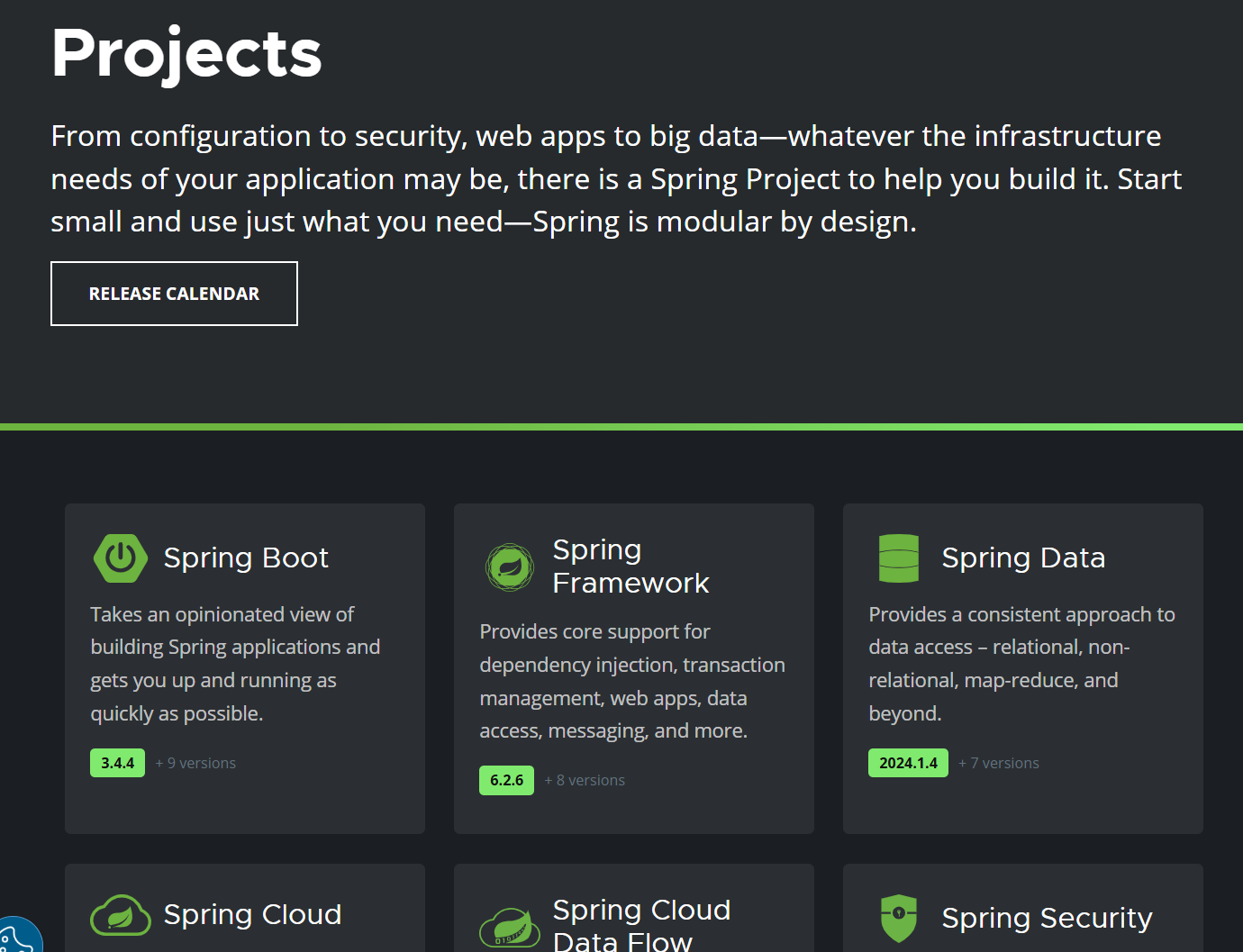Open the Spring Boot project title
The image size is (1243, 952).
(246, 558)
